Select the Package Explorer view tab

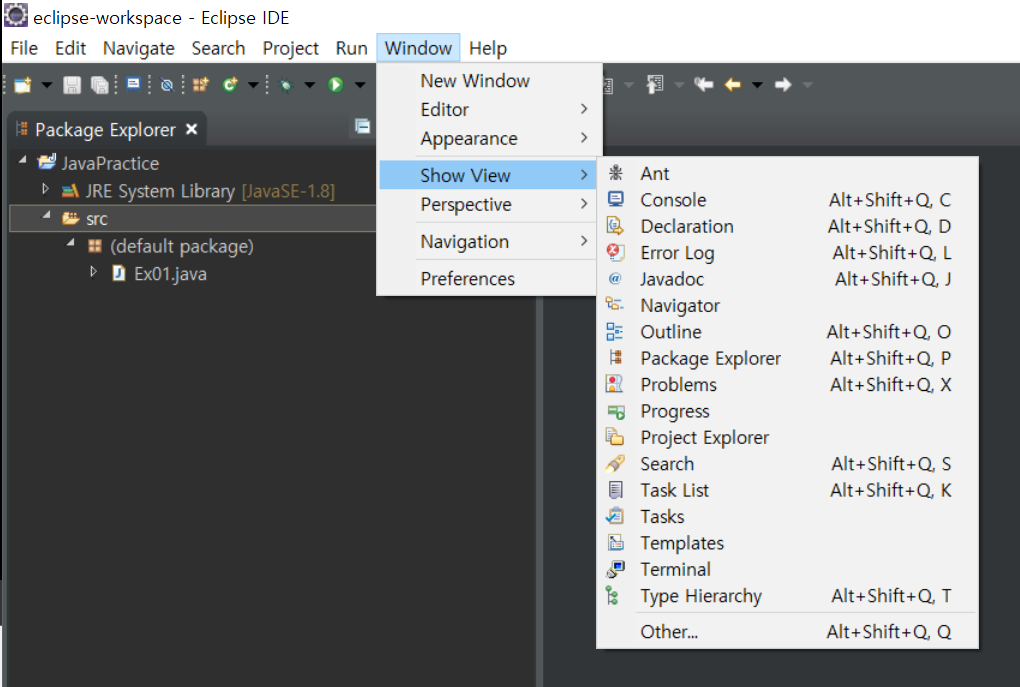click(105, 130)
